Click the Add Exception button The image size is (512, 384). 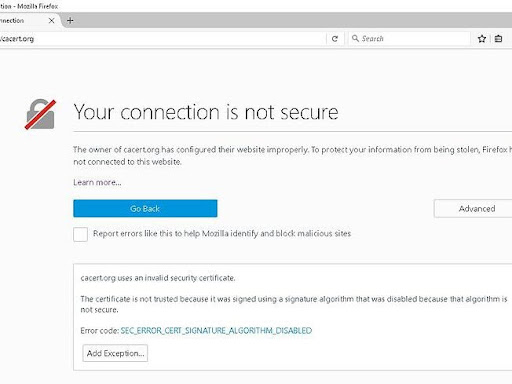pos(115,353)
